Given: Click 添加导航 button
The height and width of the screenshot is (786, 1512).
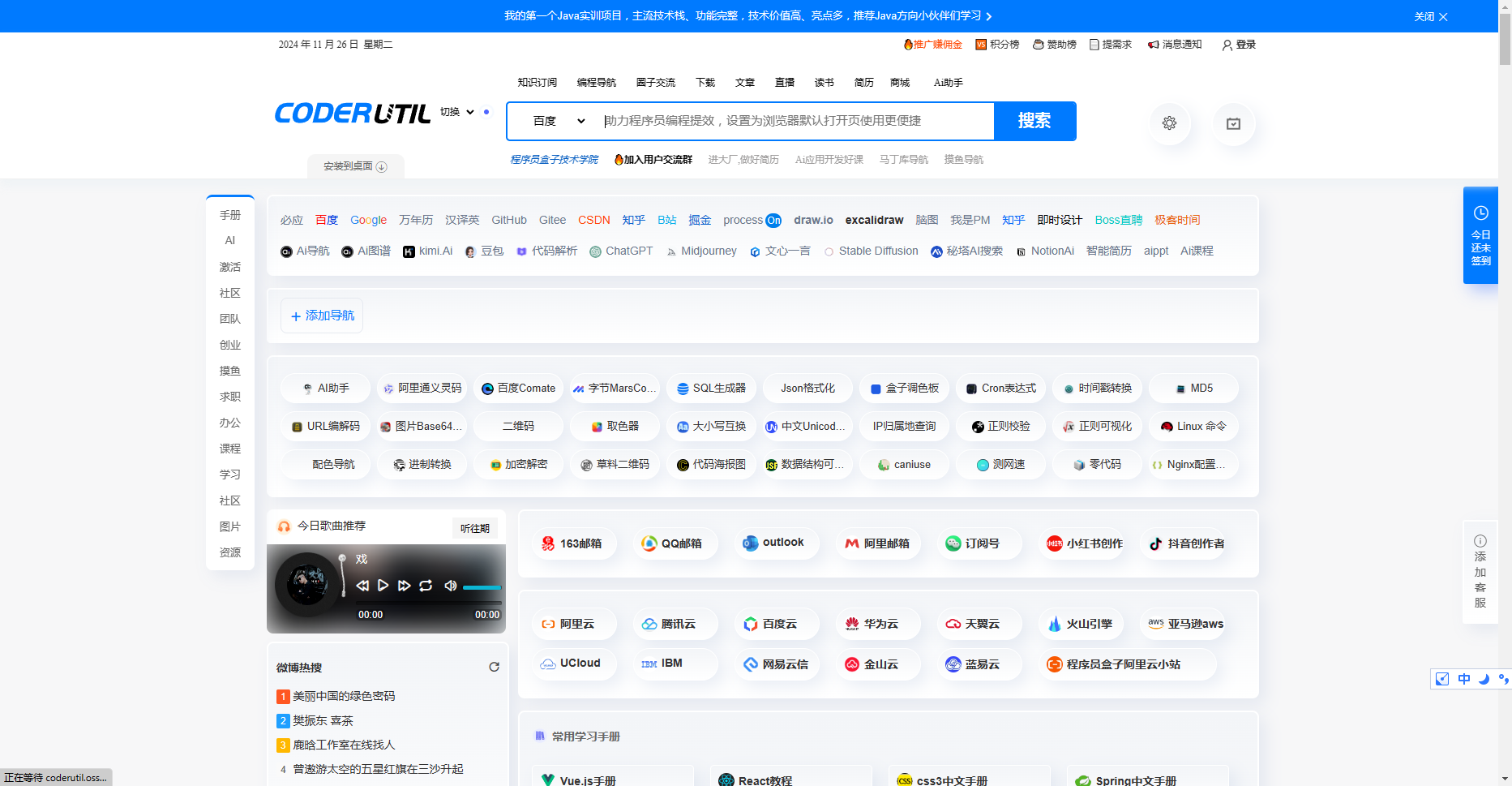Looking at the screenshot, I should (322, 316).
